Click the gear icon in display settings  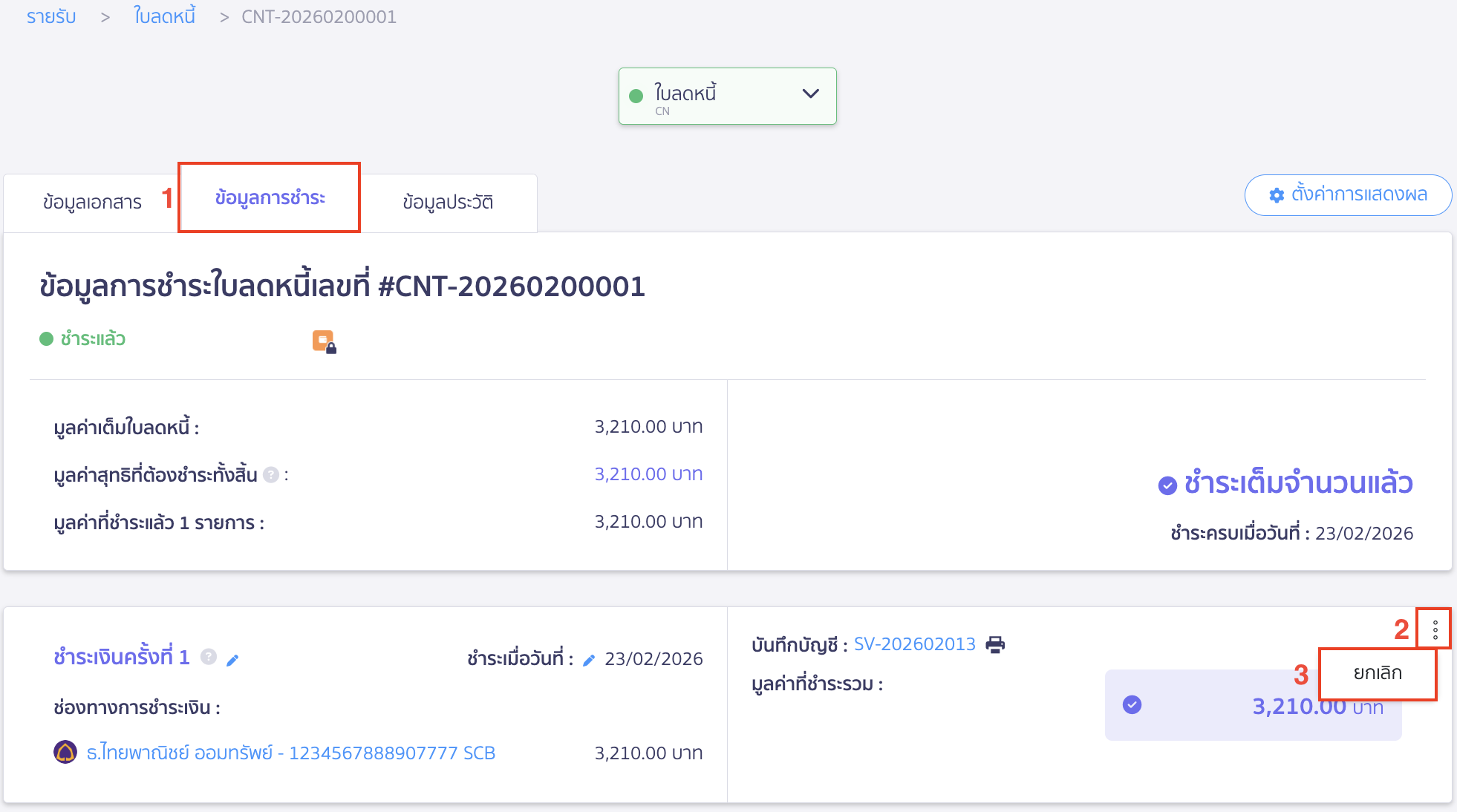tap(1277, 195)
